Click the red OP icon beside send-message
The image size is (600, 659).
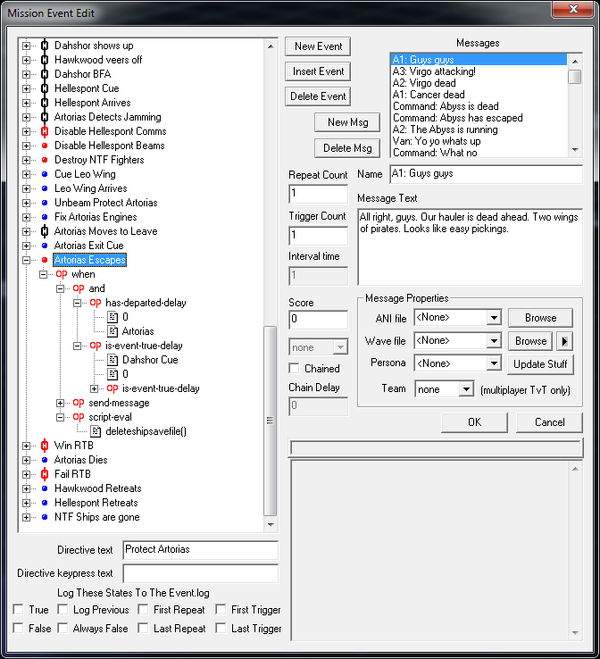click(79, 403)
